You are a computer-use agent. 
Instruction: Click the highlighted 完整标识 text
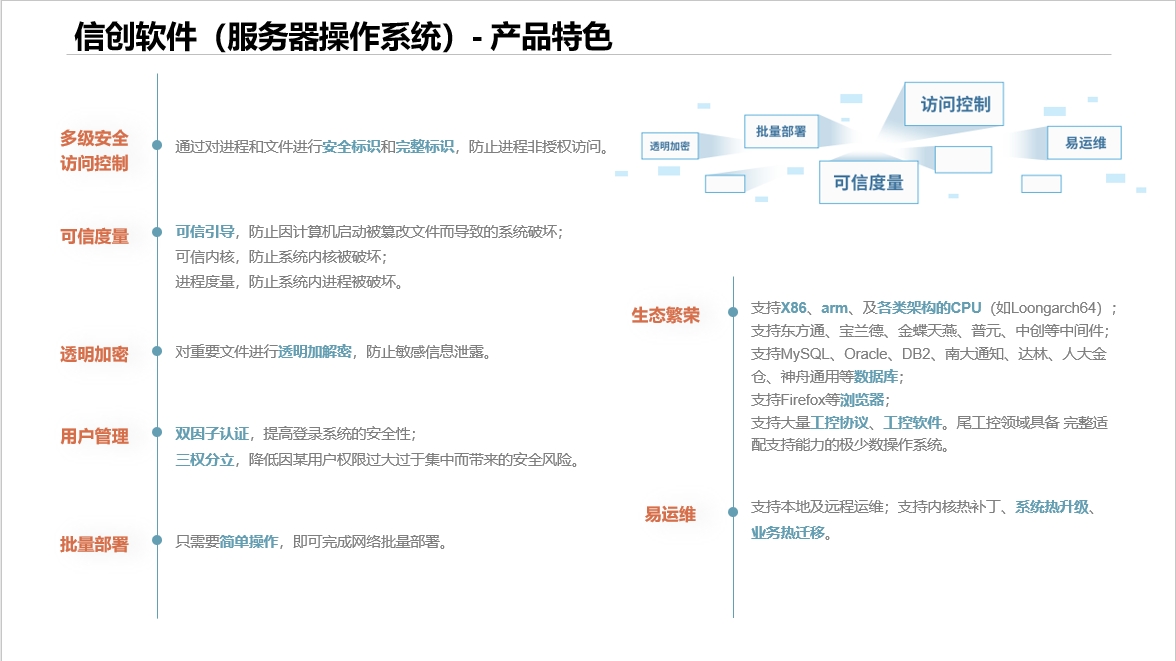tap(424, 146)
